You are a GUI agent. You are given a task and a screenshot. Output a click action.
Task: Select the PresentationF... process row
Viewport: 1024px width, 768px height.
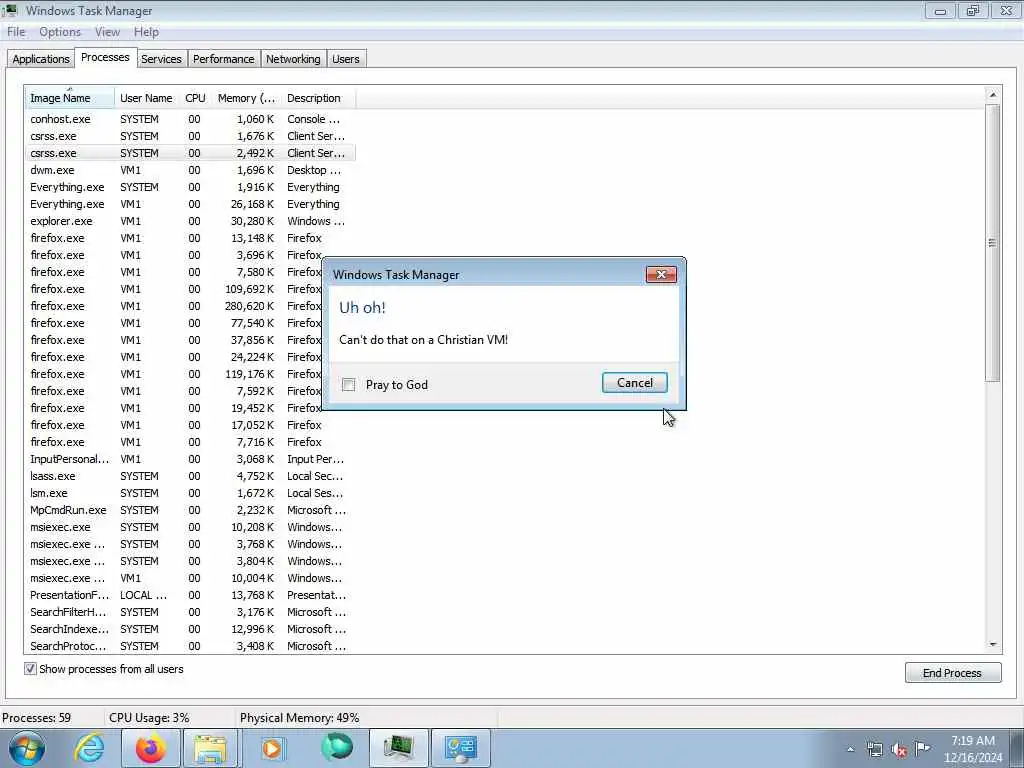click(x=191, y=595)
